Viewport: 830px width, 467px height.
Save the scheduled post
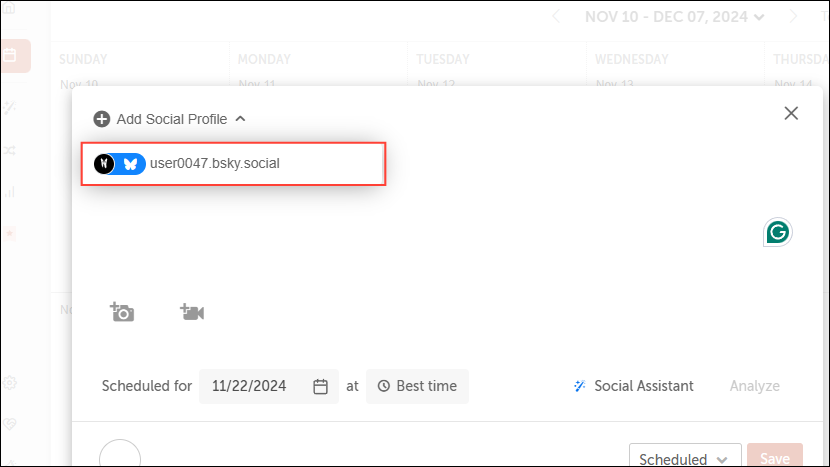point(774,456)
